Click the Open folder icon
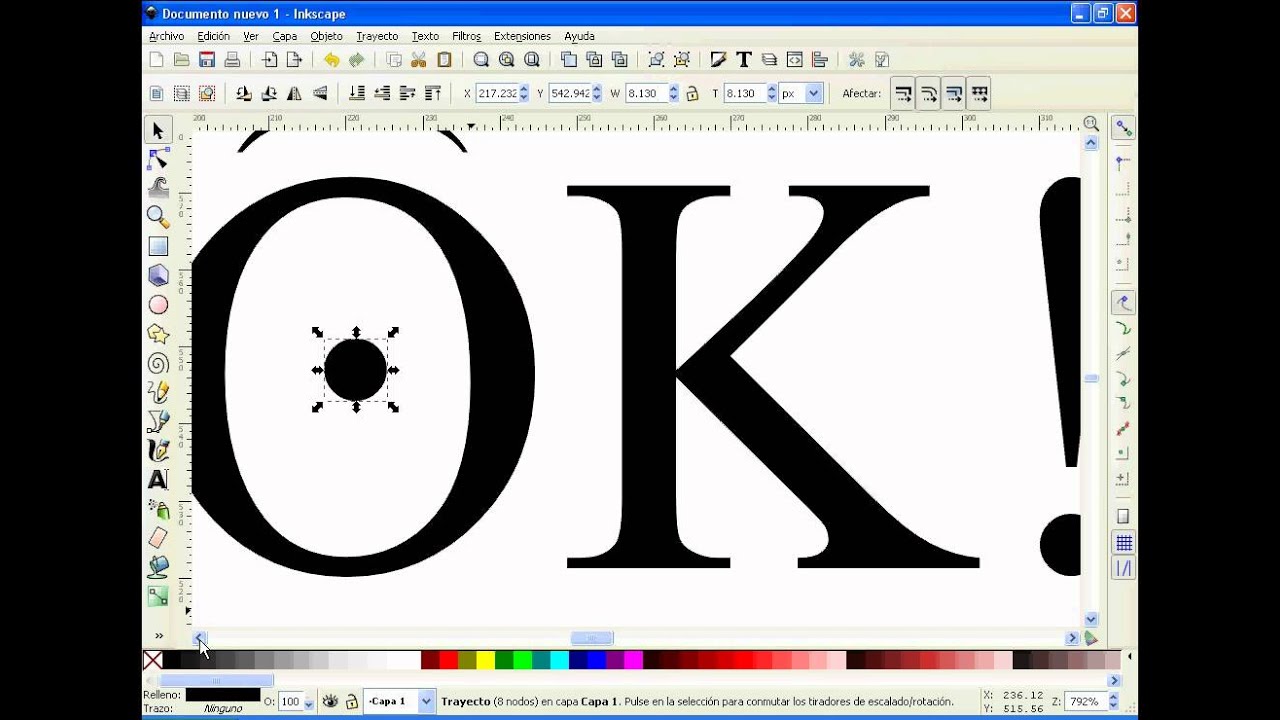The width and height of the screenshot is (1280, 720). click(x=181, y=60)
